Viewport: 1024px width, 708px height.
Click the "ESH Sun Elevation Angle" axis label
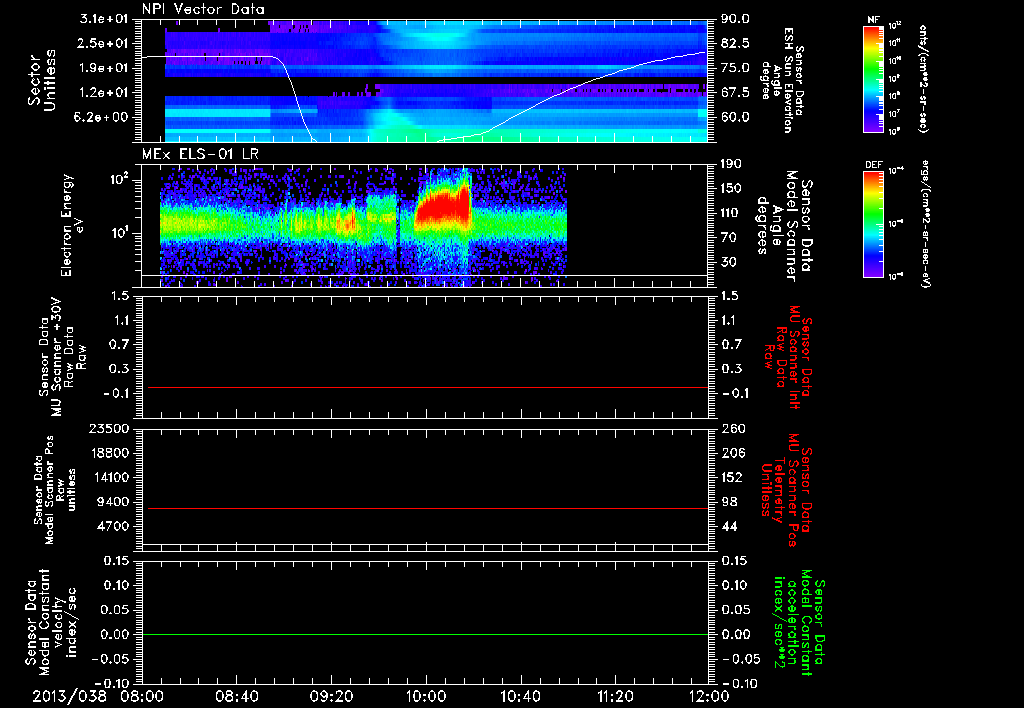tap(784, 80)
